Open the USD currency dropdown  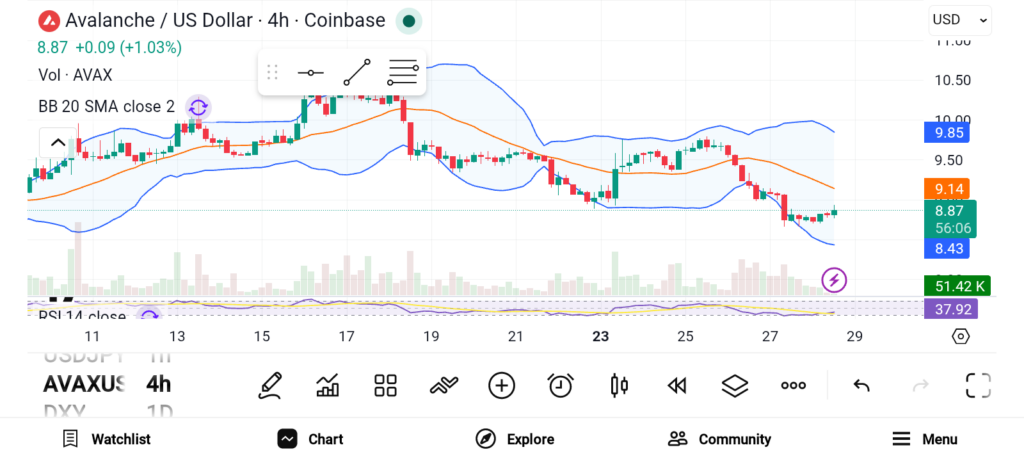click(x=960, y=20)
